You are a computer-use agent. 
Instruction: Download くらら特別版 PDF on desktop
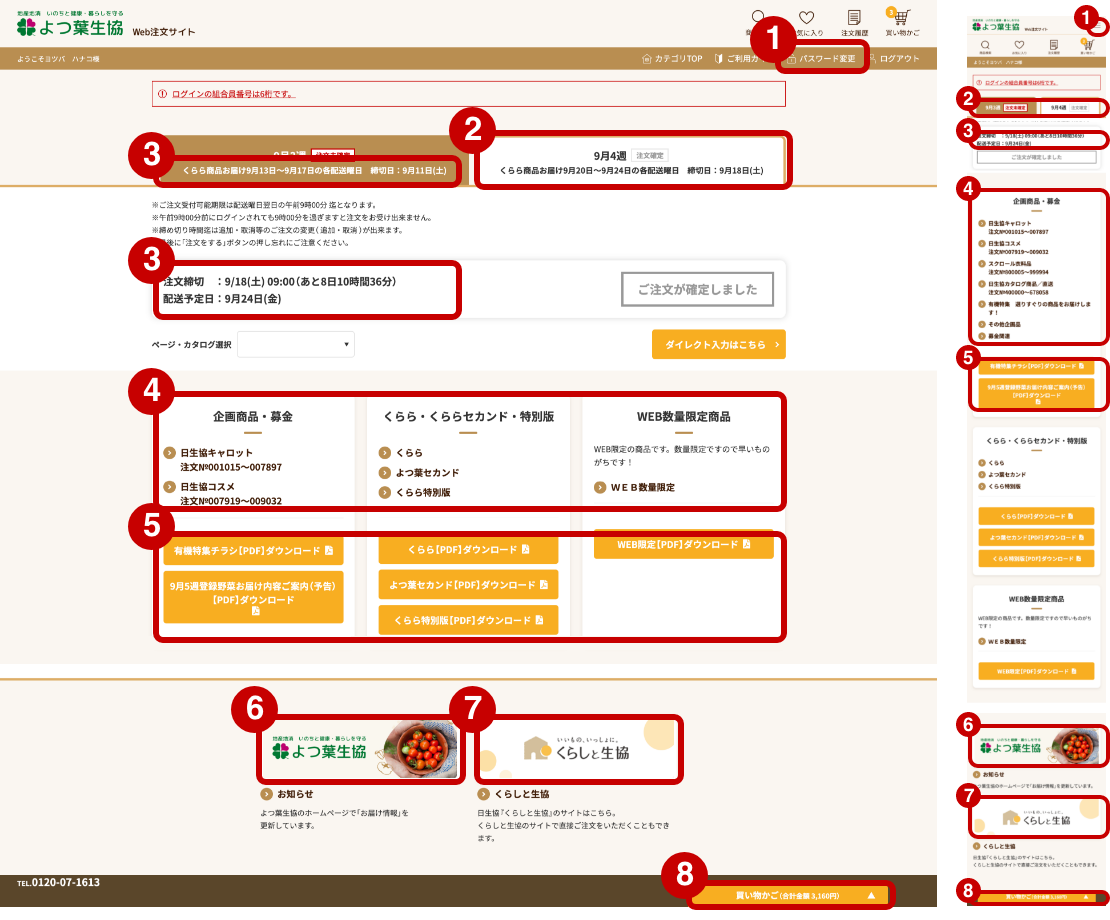click(468, 620)
